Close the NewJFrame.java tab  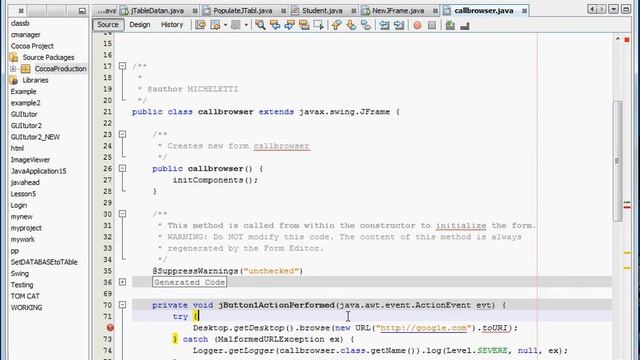point(436,11)
